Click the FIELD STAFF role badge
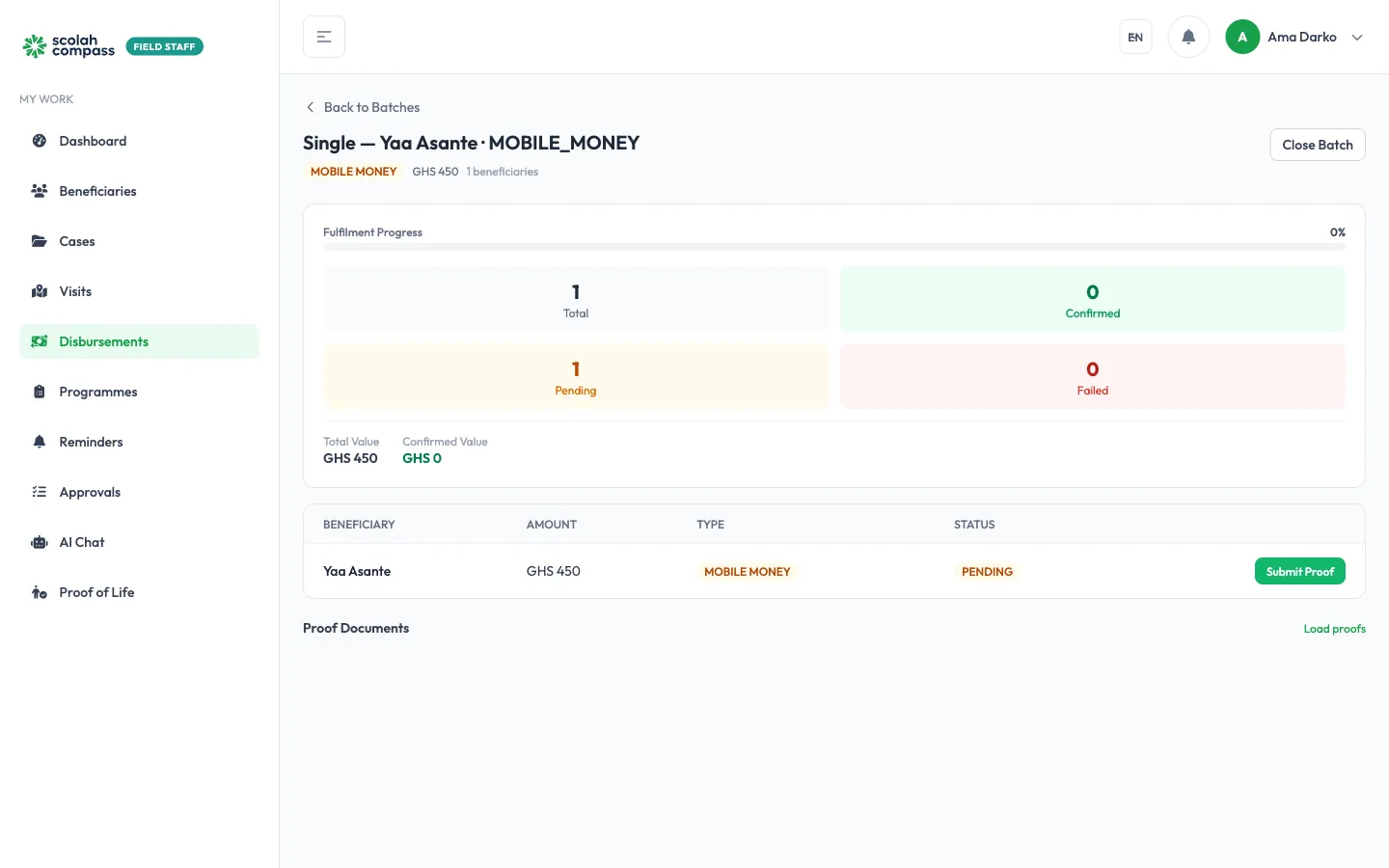 pyautogui.click(x=164, y=46)
